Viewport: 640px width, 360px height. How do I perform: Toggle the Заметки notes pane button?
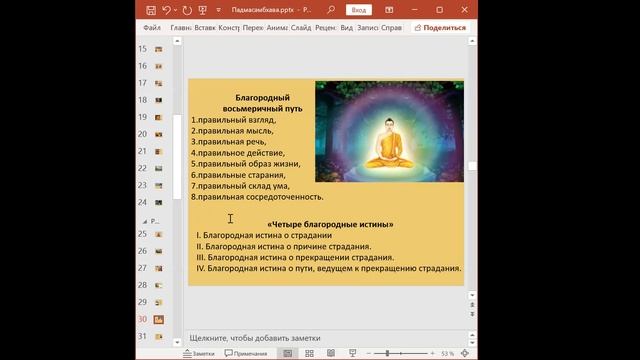[x=199, y=353]
